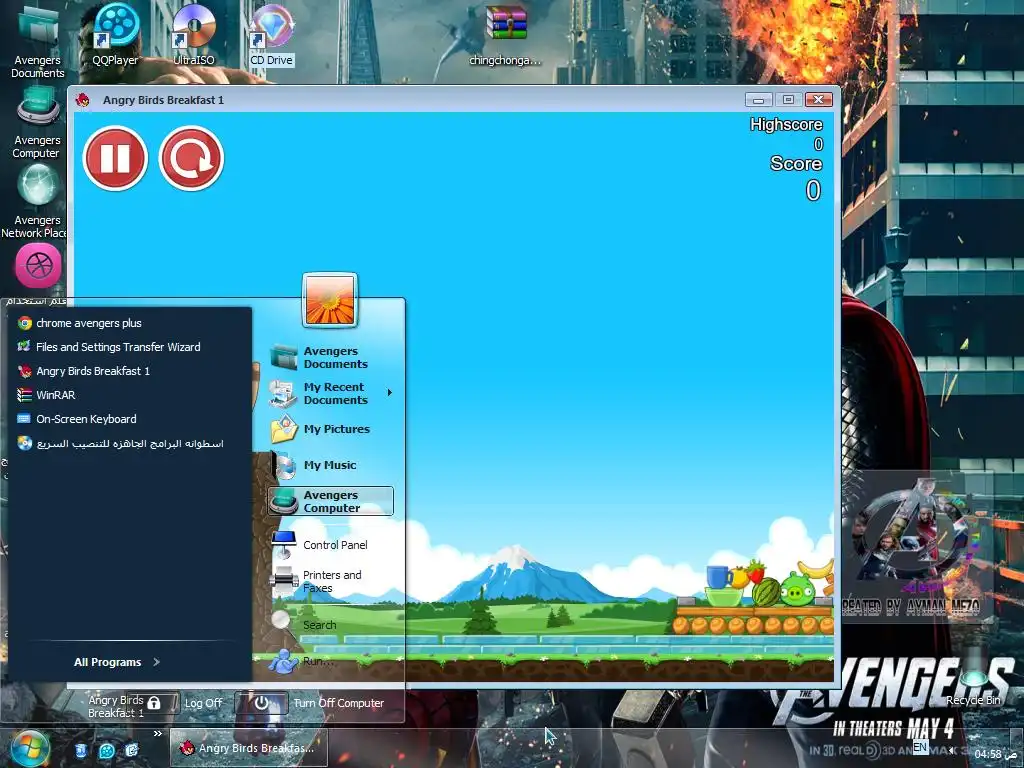Screen dimensions: 1024x768
Task: Open Avengers Network Places desktop icon
Action: (x=36, y=201)
